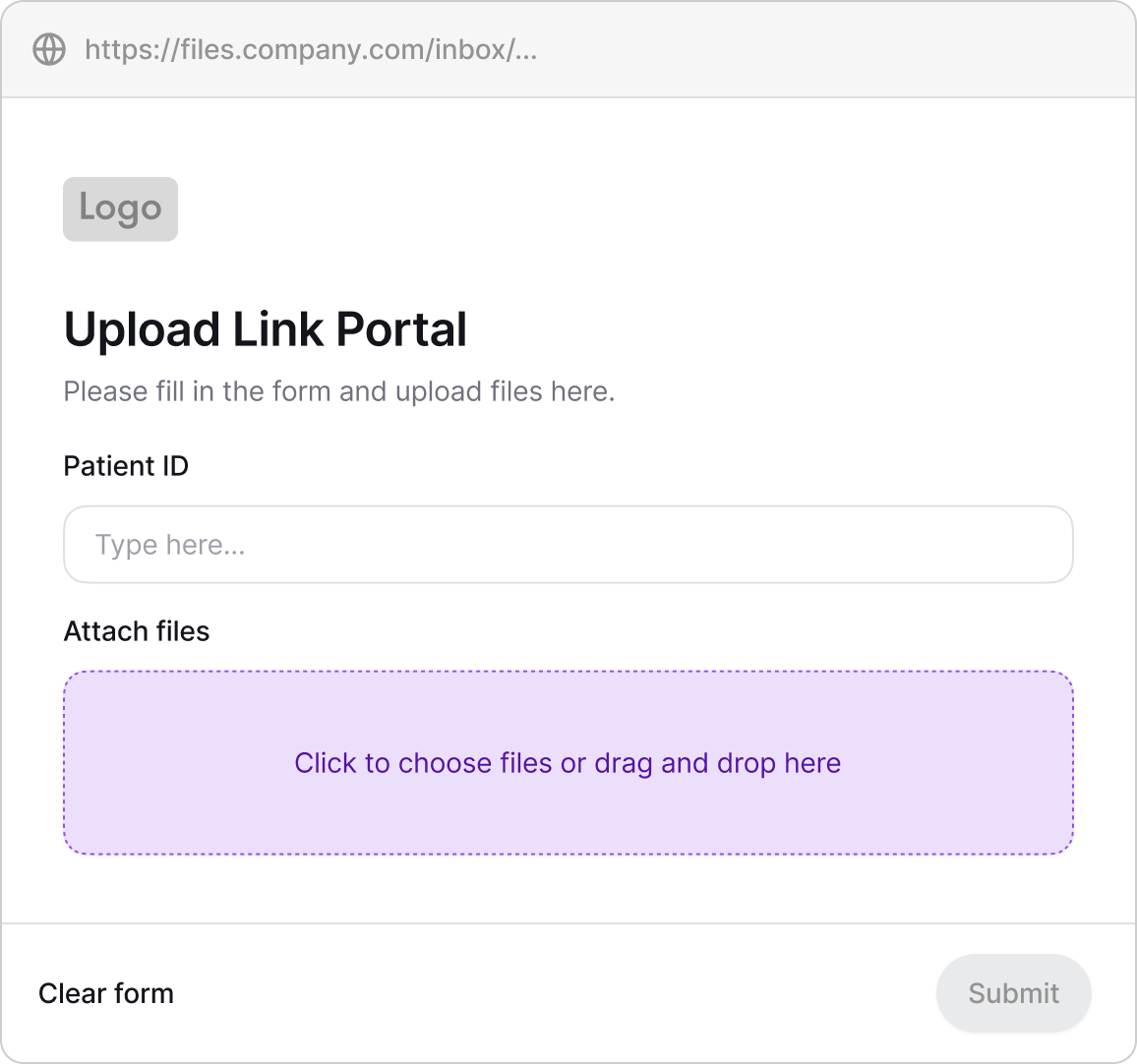Click inside the Patient ID text field

pos(568,544)
